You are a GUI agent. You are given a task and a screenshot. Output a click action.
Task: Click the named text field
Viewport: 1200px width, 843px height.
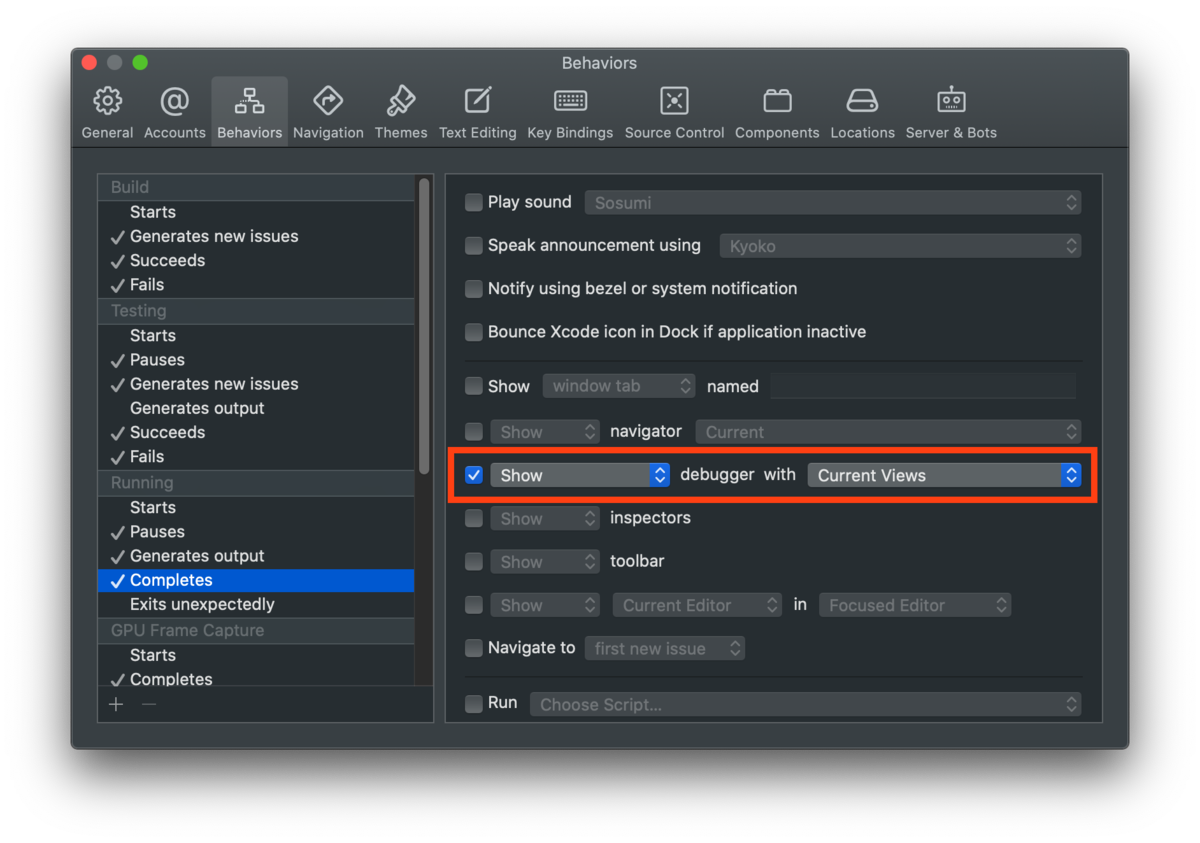(924, 386)
